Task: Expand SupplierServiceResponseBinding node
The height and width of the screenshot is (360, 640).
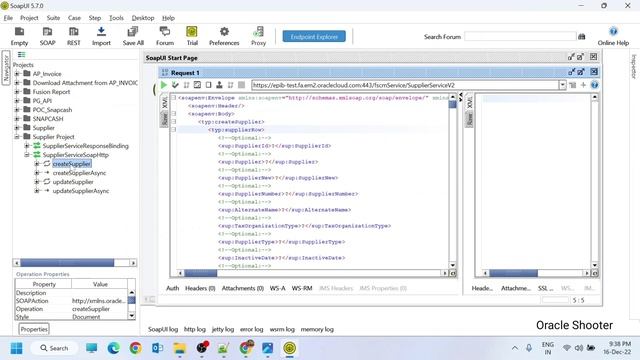Action: 27,146
